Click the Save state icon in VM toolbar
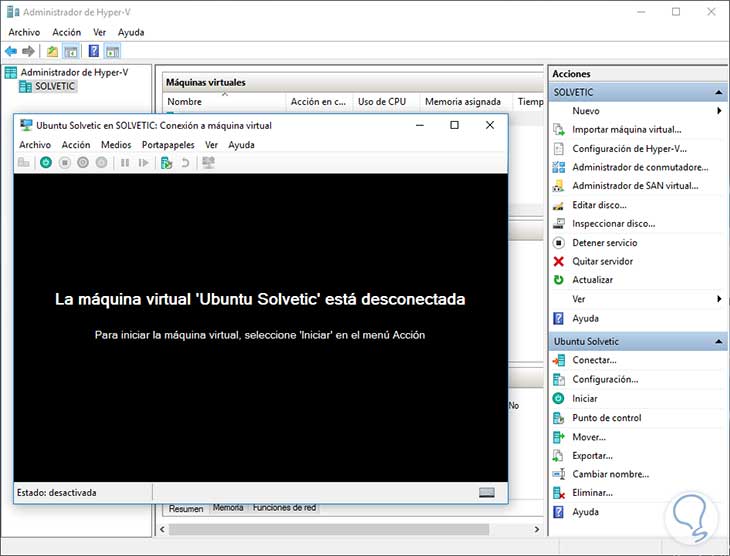The height and width of the screenshot is (556, 730). [101, 163]
